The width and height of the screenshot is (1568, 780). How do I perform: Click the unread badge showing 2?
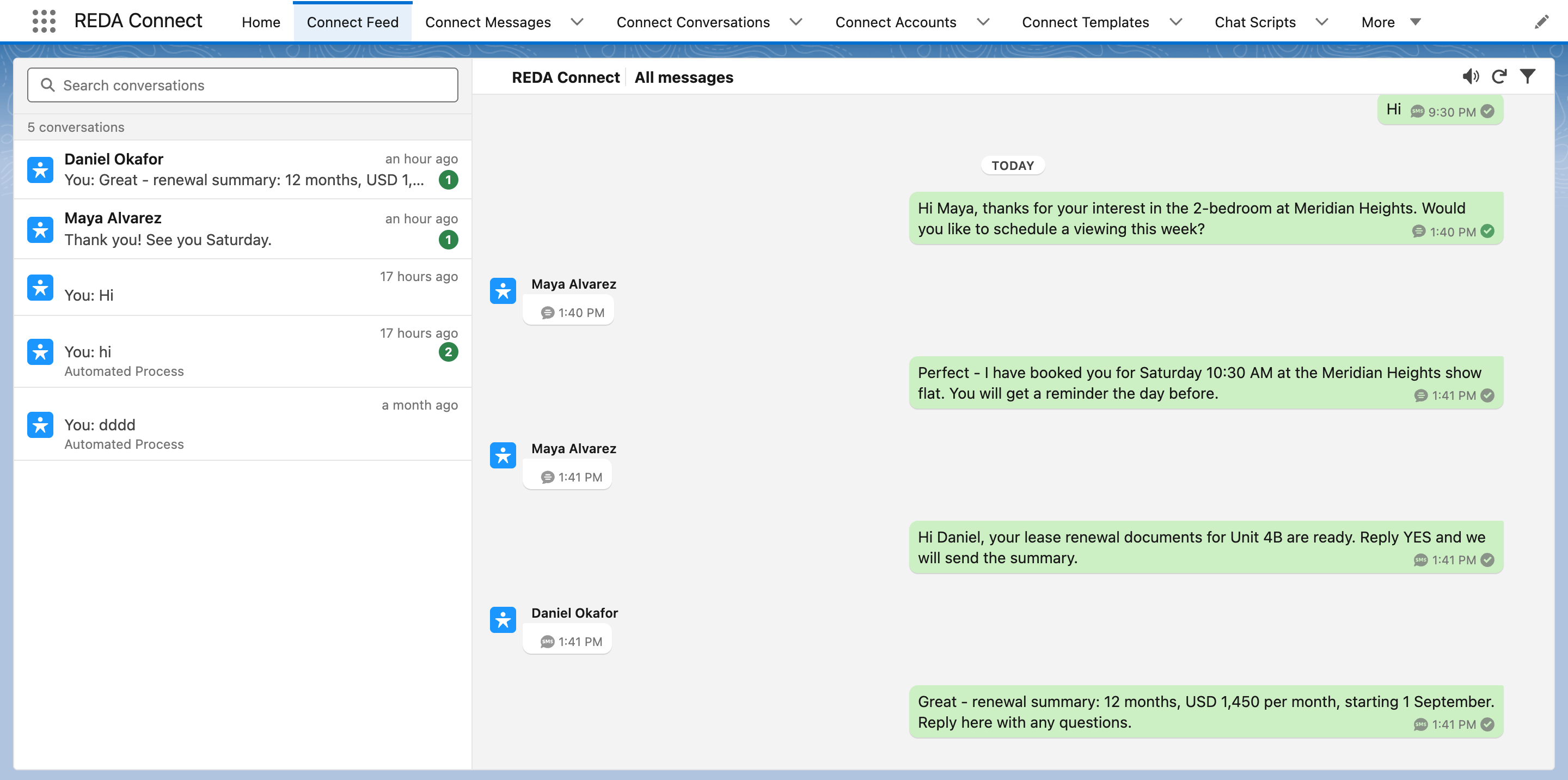coord(449,352)
